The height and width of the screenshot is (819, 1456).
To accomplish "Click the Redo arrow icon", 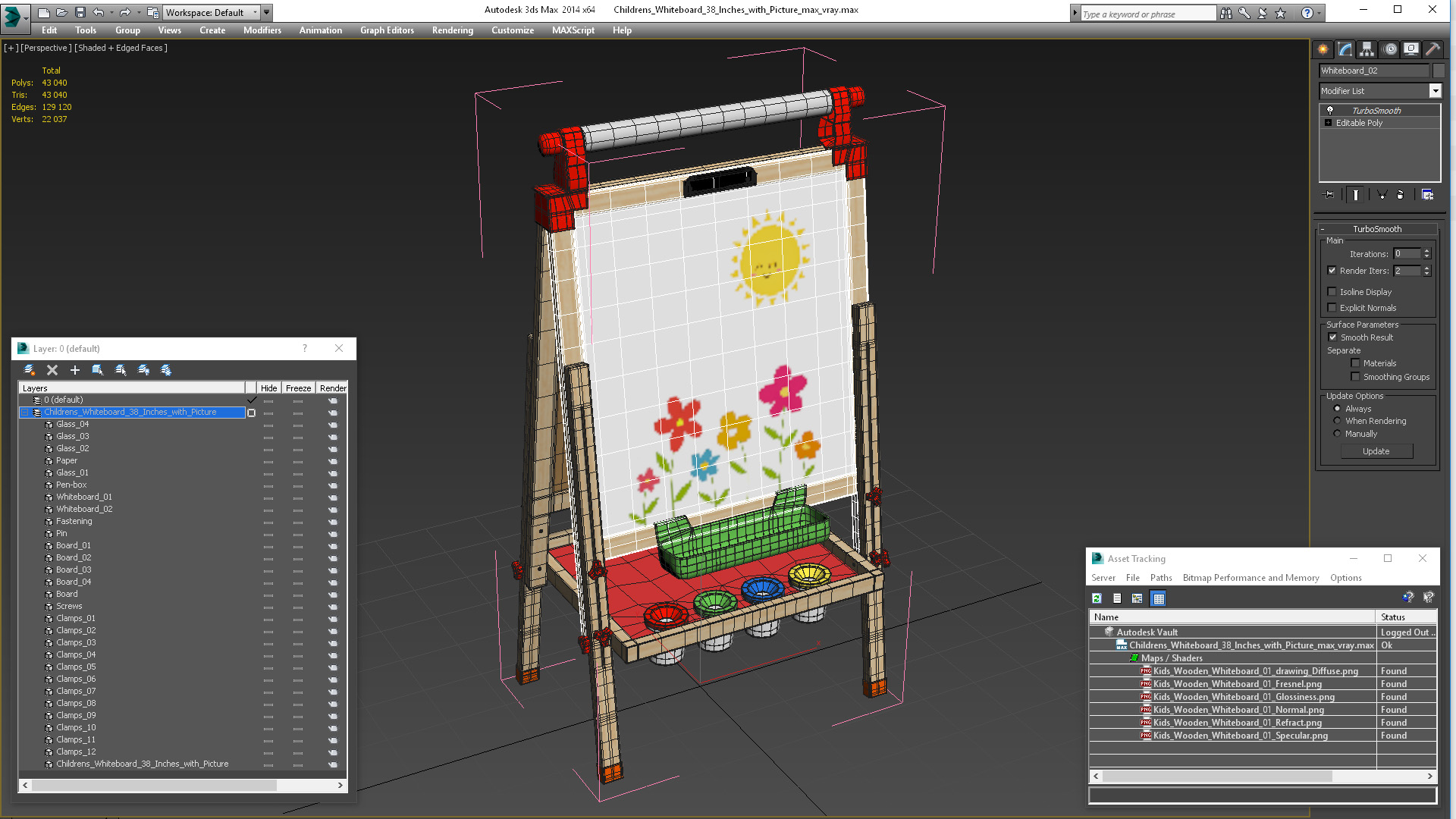I will [125, 12].
